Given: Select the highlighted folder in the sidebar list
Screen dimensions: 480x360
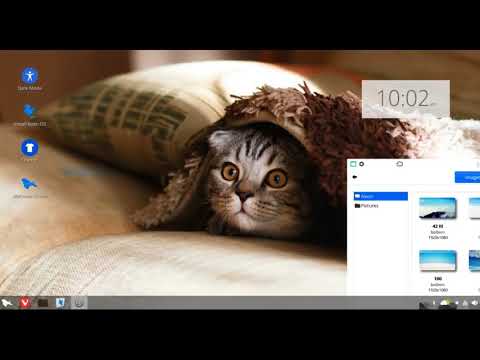Looking at the screenshot, I should click(381, 196).
